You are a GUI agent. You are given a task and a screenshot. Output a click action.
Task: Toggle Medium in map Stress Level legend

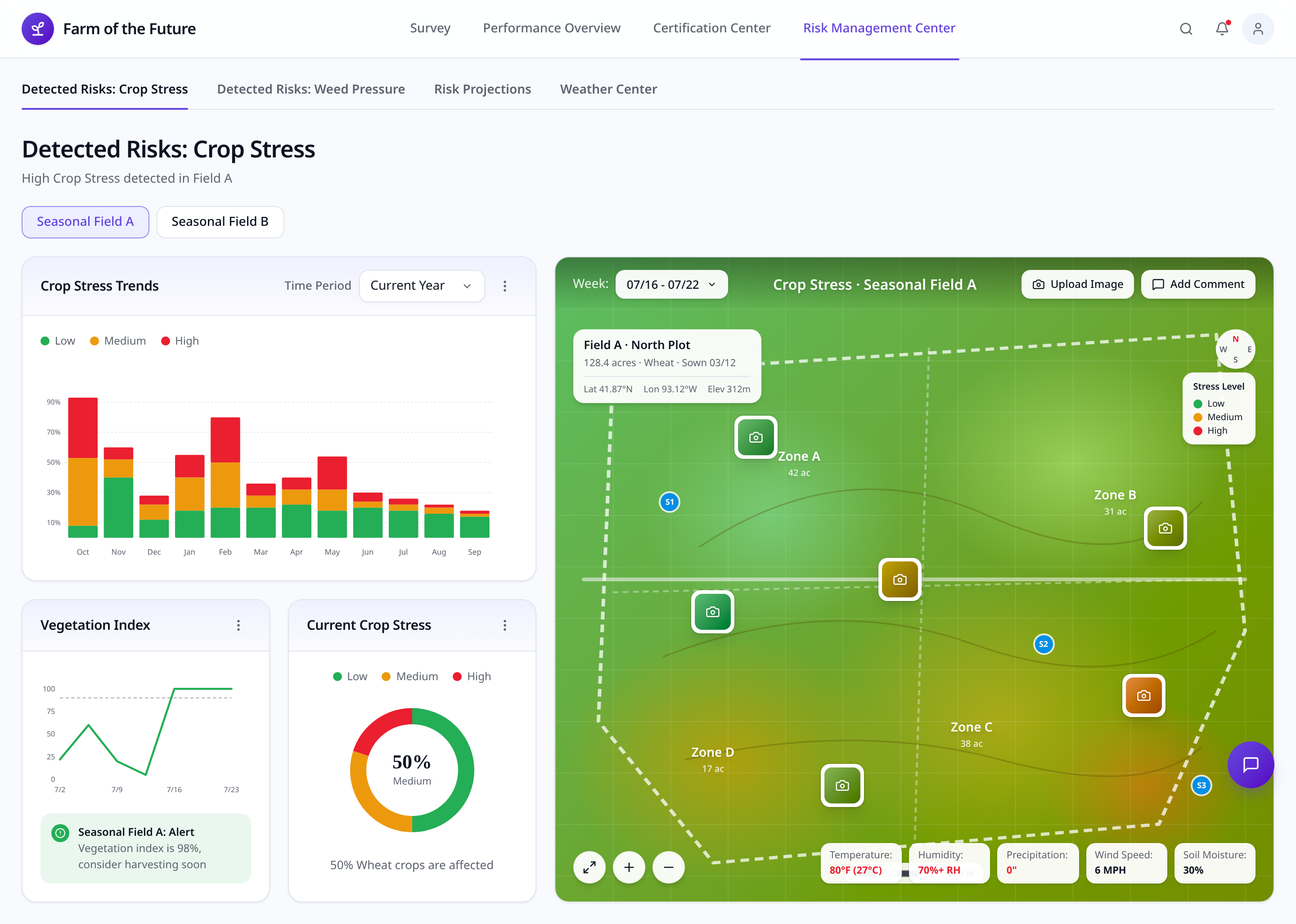[x=1218, y=417]
